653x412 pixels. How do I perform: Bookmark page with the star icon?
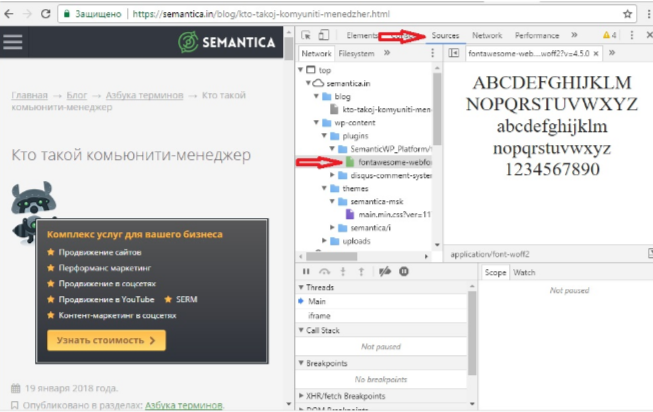[627, 14]
